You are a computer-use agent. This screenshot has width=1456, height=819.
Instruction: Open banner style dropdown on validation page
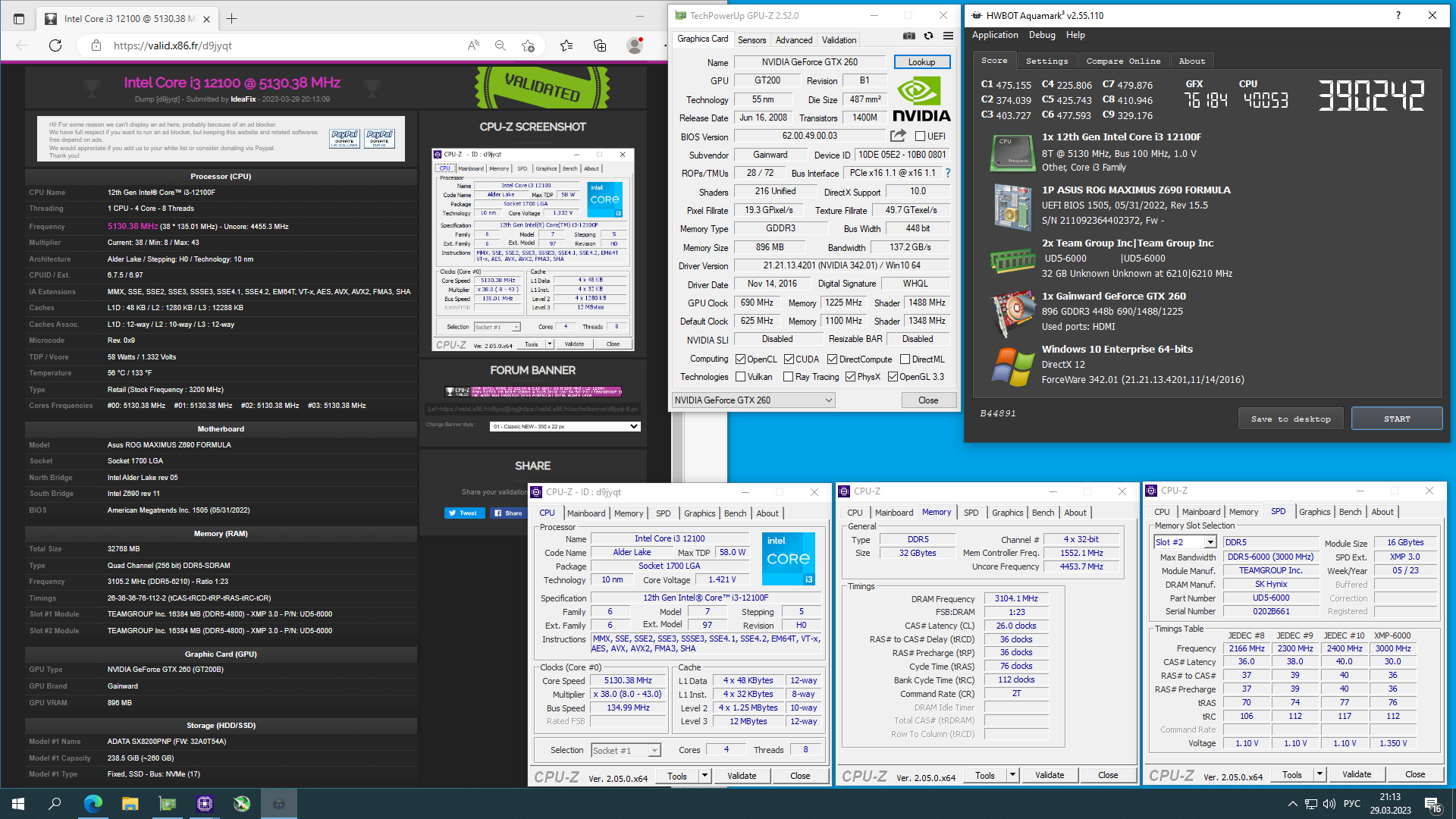[565, 426]
